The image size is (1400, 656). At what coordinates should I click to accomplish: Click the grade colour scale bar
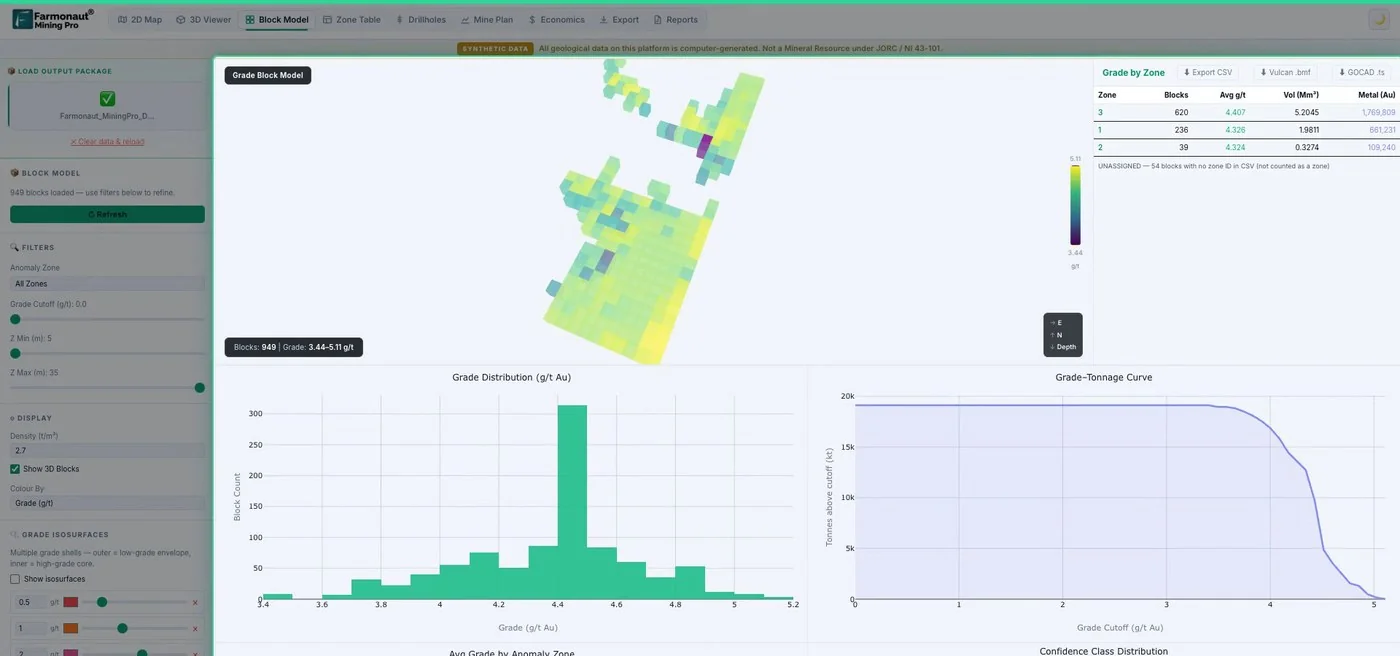click(x=1075, y=205)
